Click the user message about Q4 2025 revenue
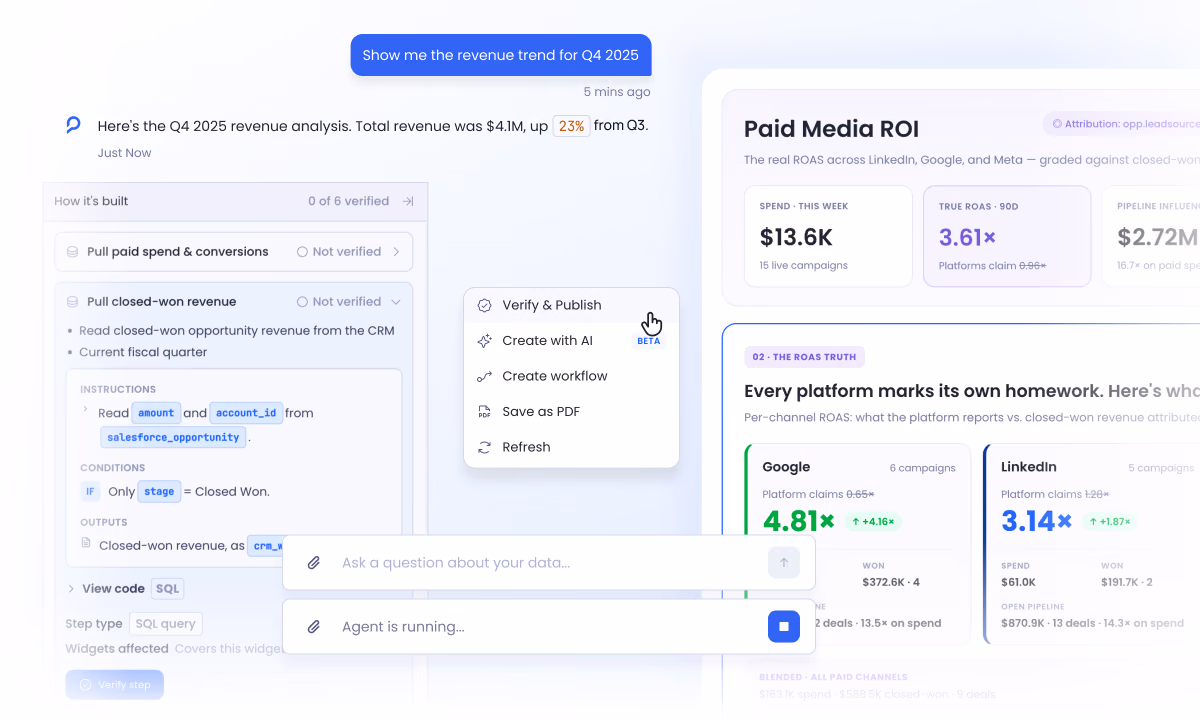This screenshot has height=720, width=1200. click(x=501, y=55)
